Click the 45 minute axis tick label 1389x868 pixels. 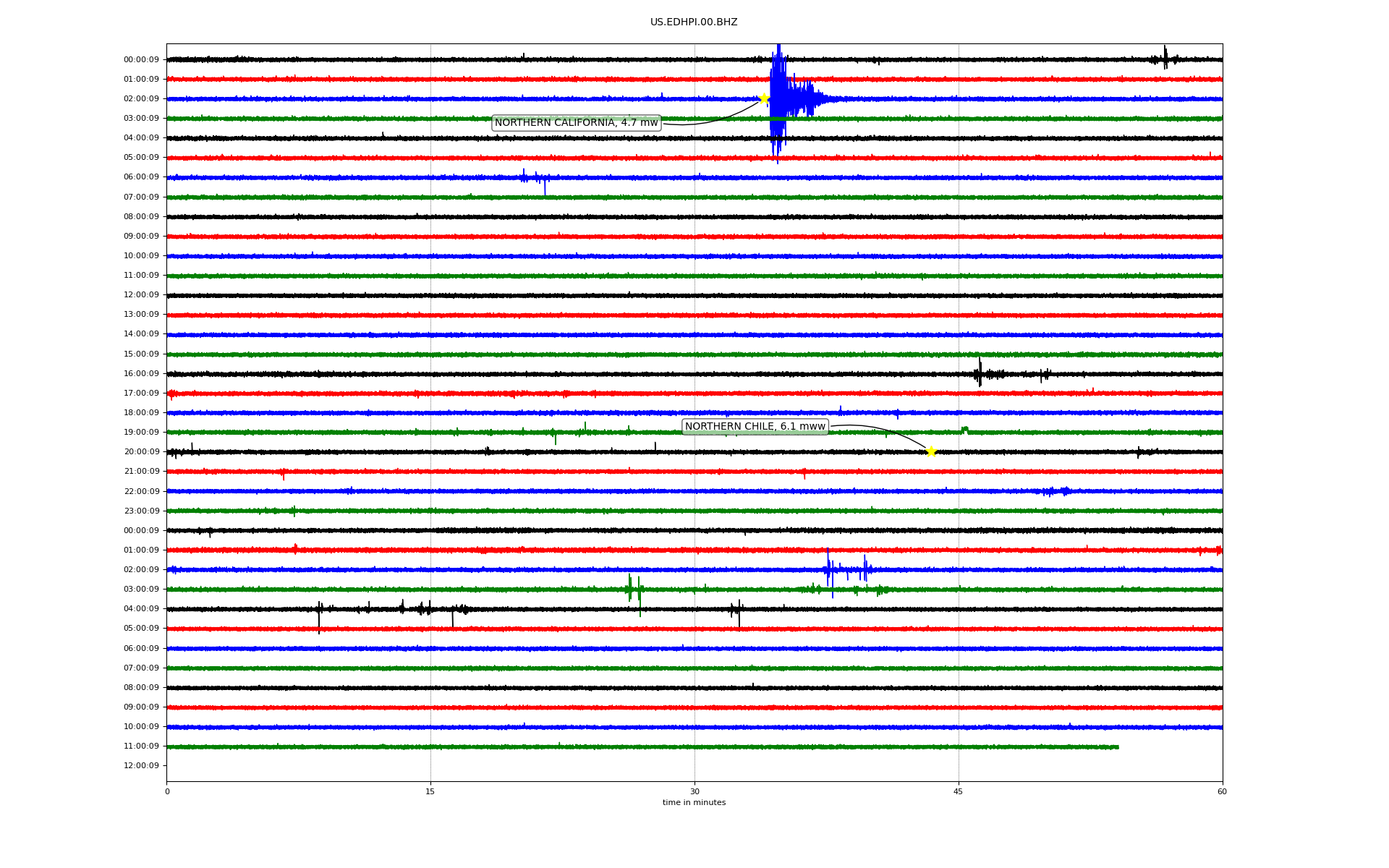[x=959, y=791]
